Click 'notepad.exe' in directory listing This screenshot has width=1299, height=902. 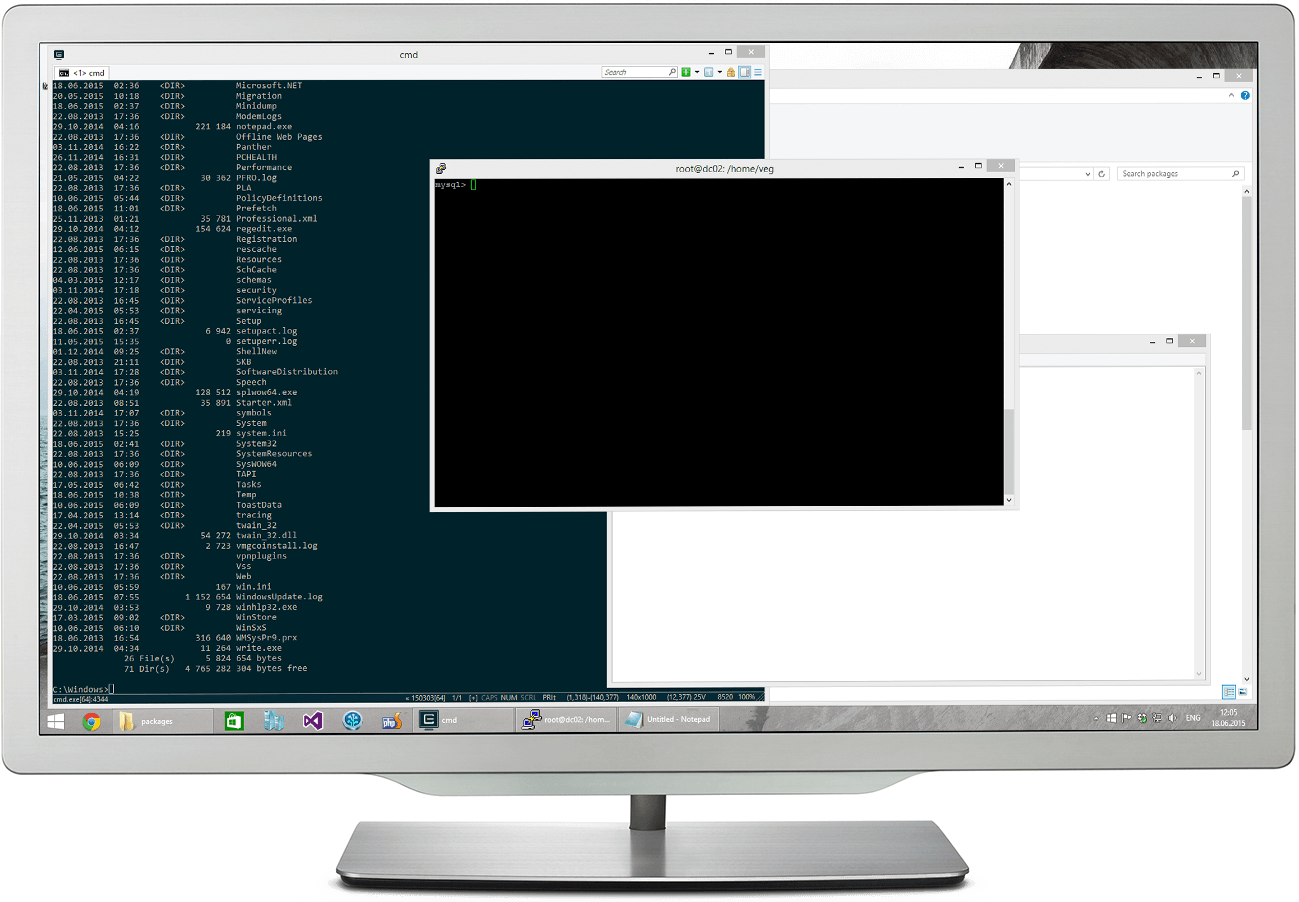264,126
